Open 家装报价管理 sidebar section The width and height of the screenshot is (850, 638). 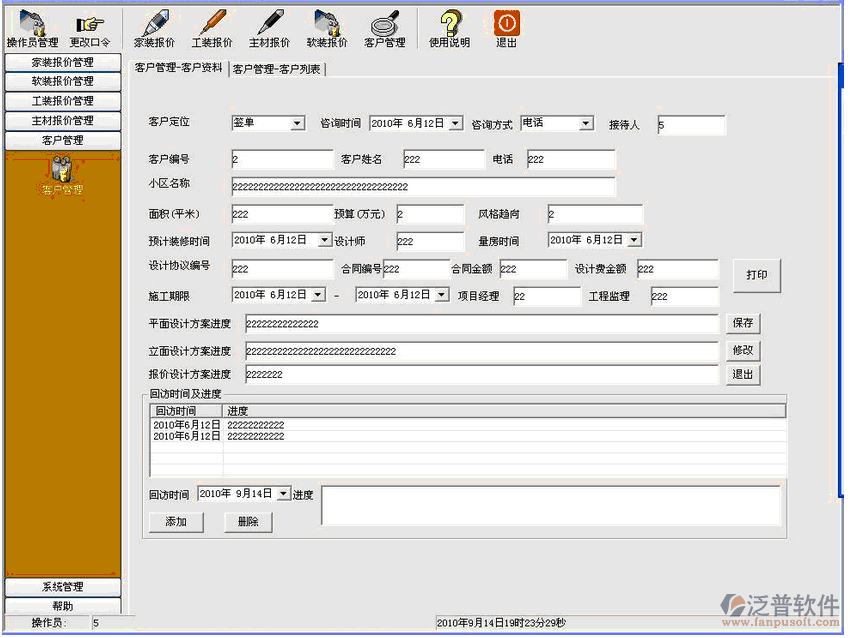coord(62,62)
